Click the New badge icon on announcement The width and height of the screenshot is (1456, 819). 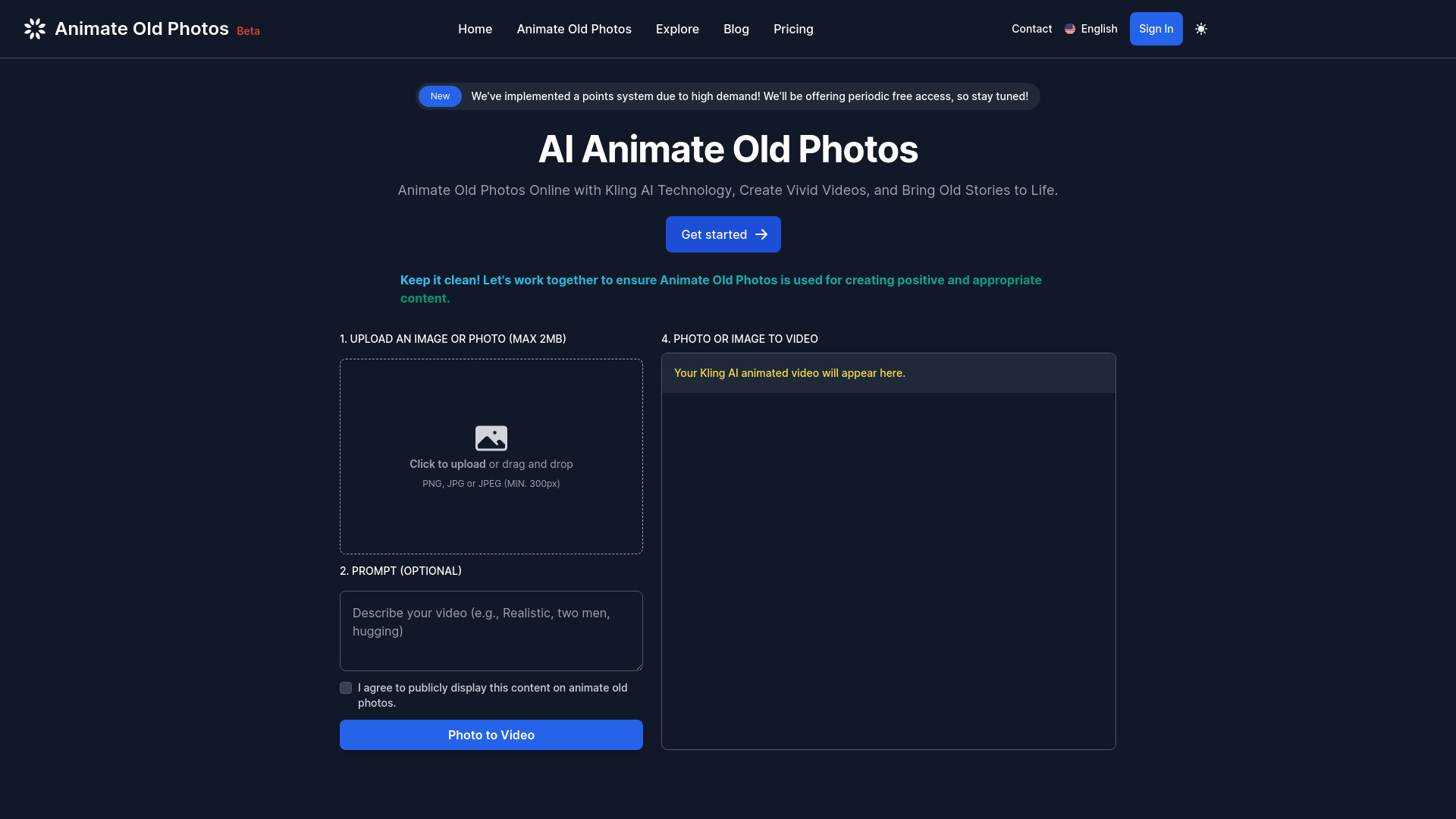coord(440,96)
